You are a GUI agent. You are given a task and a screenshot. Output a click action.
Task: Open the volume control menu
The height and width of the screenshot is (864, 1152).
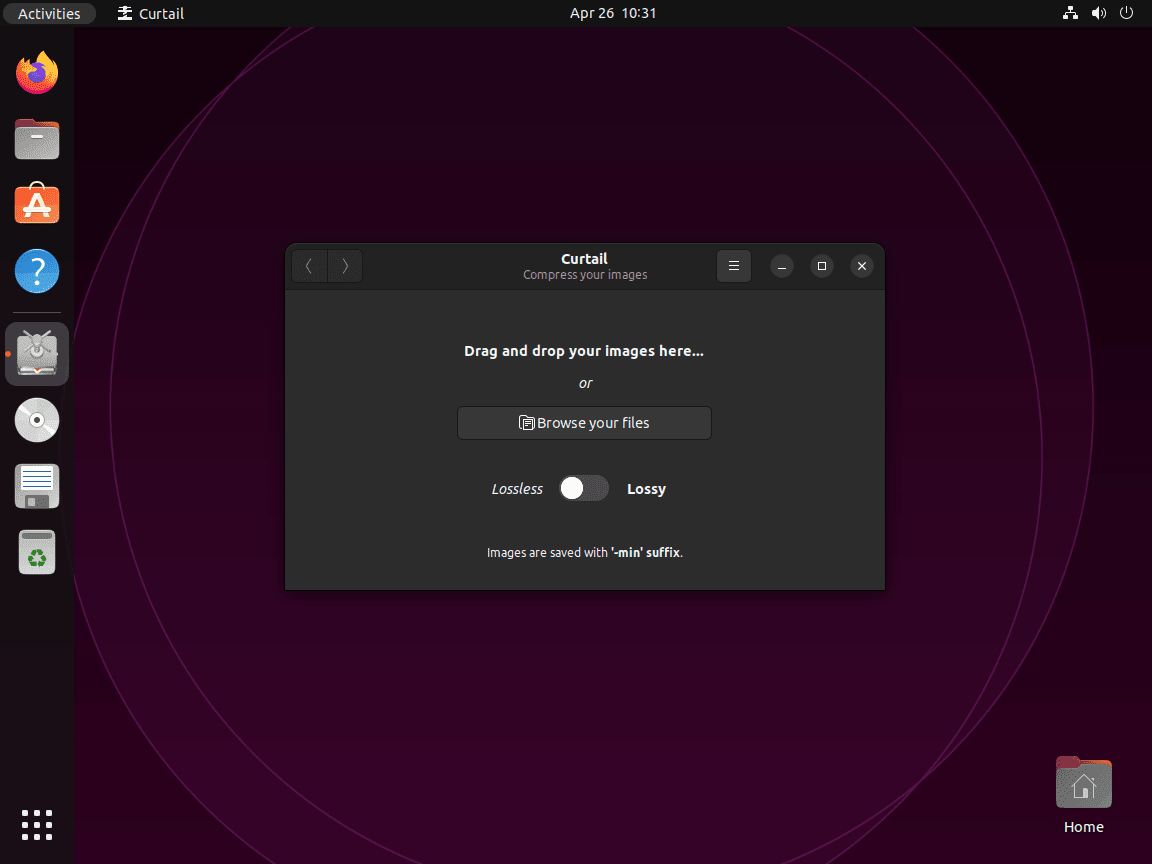pyautogui.click(x=1098, y=13)
